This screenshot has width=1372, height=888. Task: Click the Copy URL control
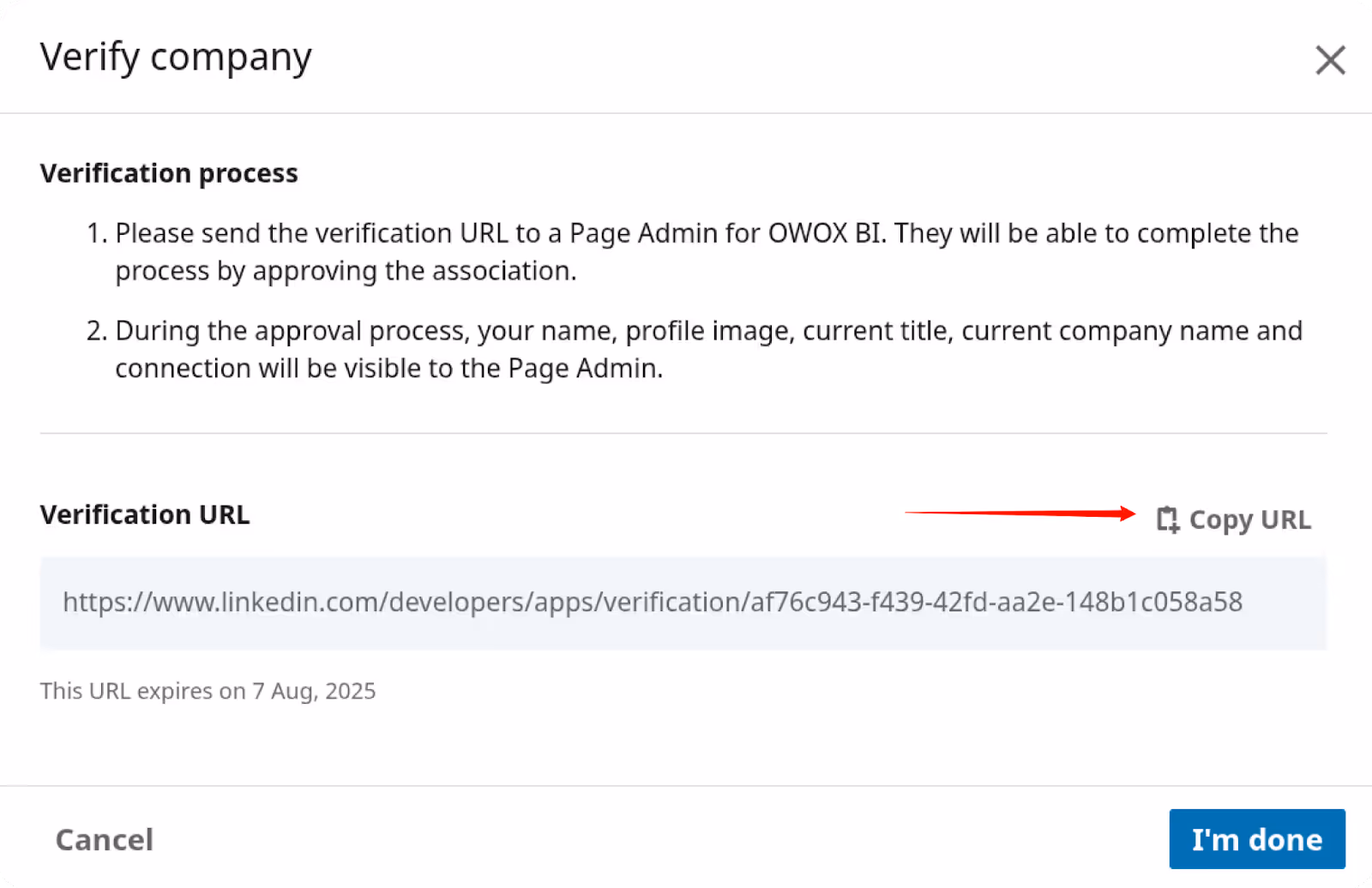click(x=1235, y=519)
